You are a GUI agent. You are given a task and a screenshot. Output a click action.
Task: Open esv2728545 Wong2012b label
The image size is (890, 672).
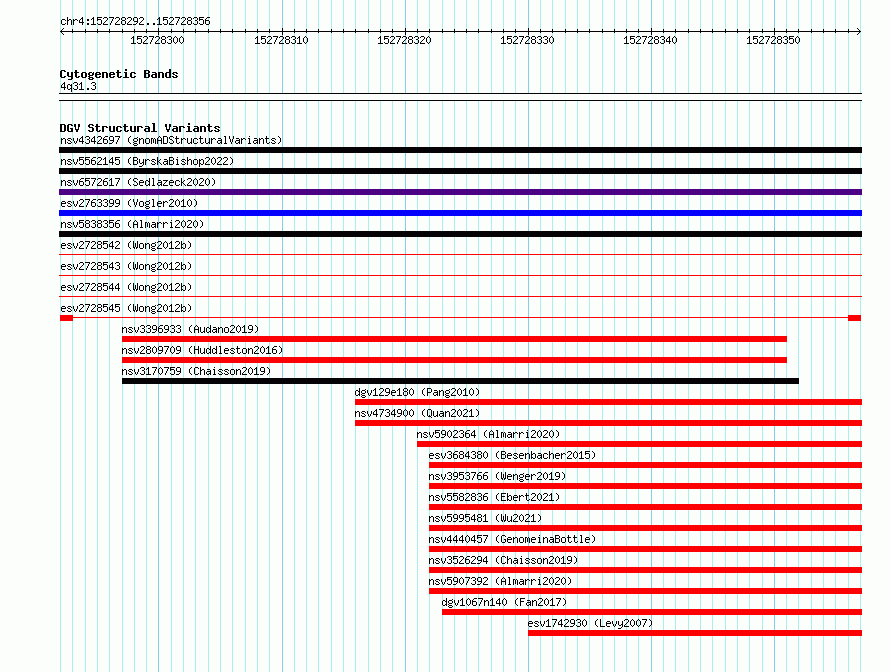[126, 308]
